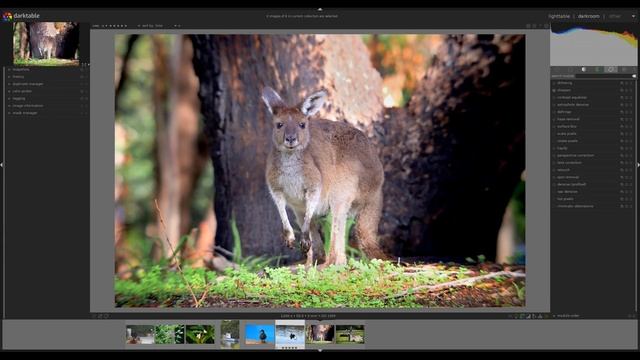Expand the history panel
The width and height of the screenshot is (640, 360).
[x=18, y=77]
